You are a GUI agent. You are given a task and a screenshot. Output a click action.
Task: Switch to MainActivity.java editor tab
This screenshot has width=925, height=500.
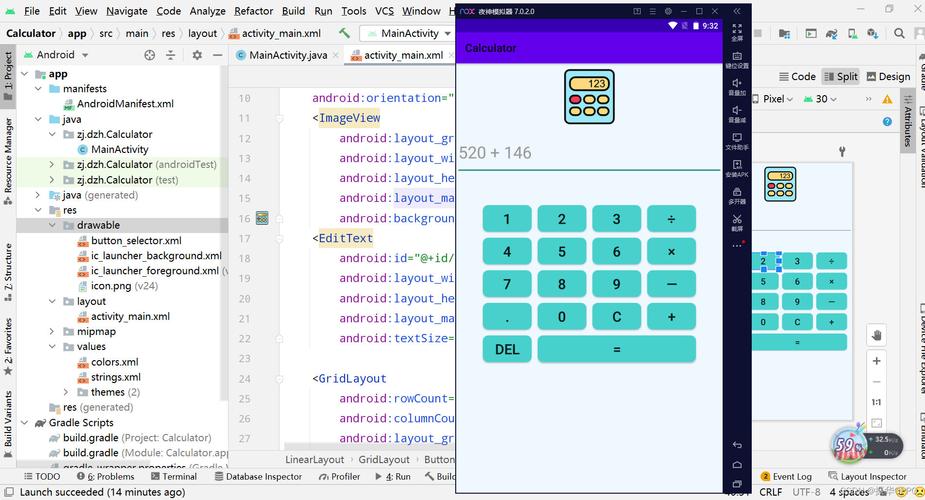[x=288, y=55]
